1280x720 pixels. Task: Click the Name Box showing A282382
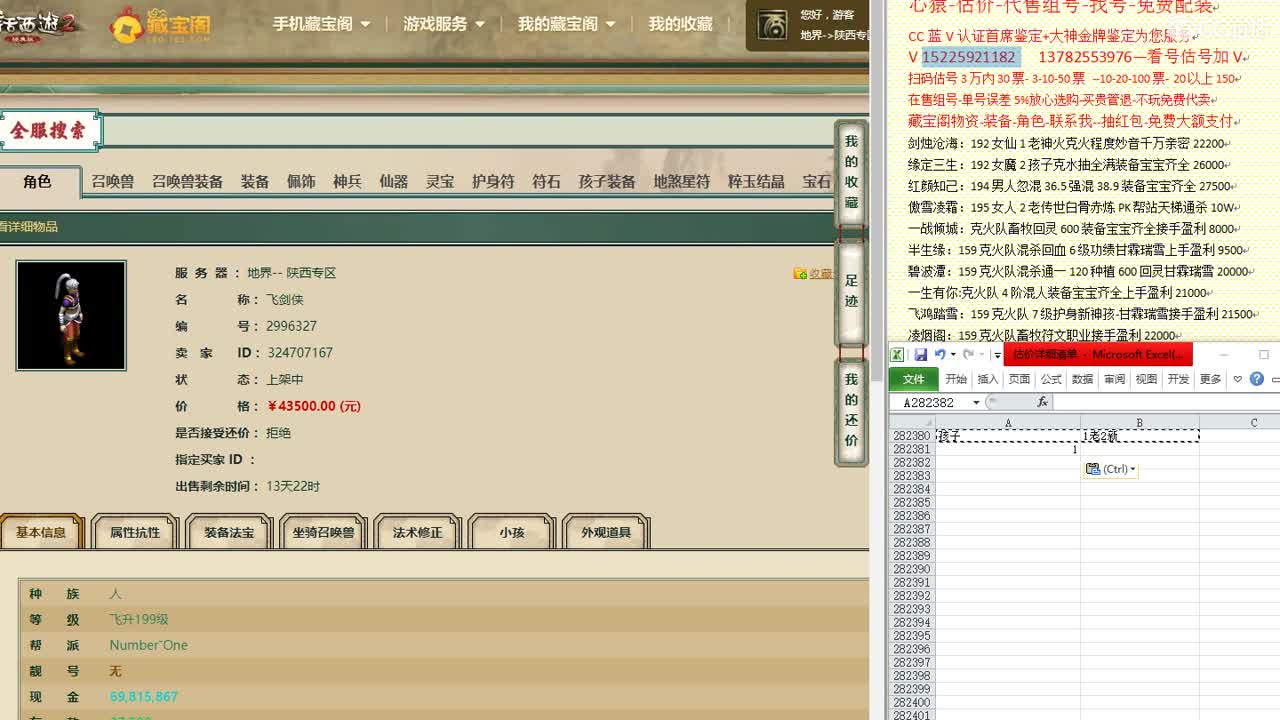click(930, 402)
